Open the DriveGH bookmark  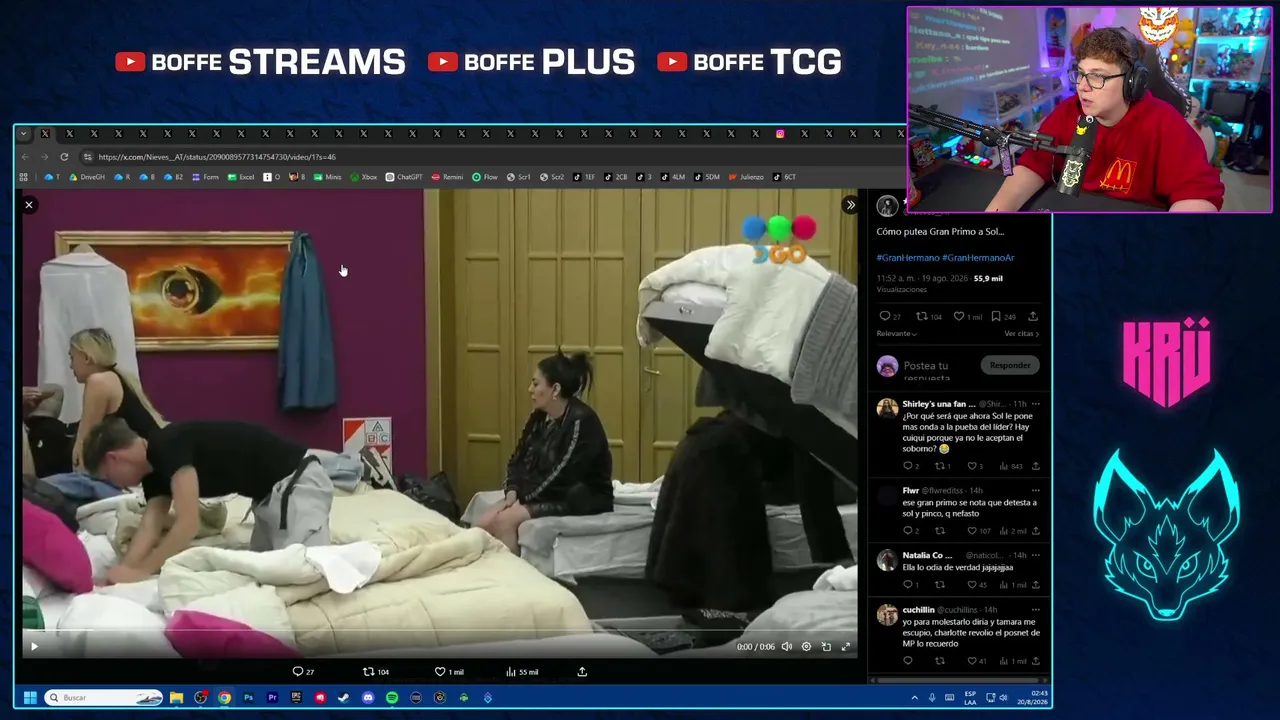[x=87, y=177]
